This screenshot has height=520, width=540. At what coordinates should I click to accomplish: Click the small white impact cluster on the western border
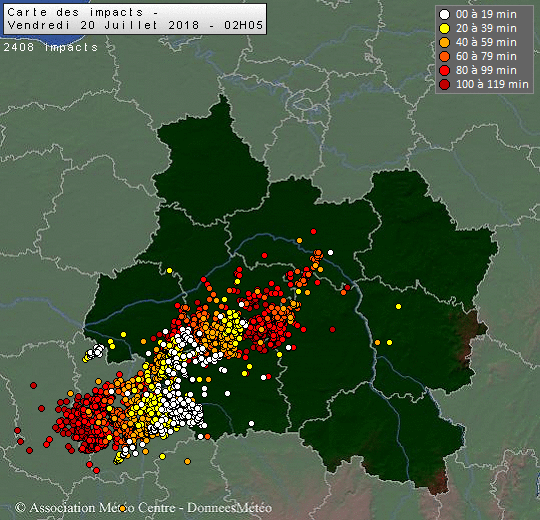pos(95,351)
